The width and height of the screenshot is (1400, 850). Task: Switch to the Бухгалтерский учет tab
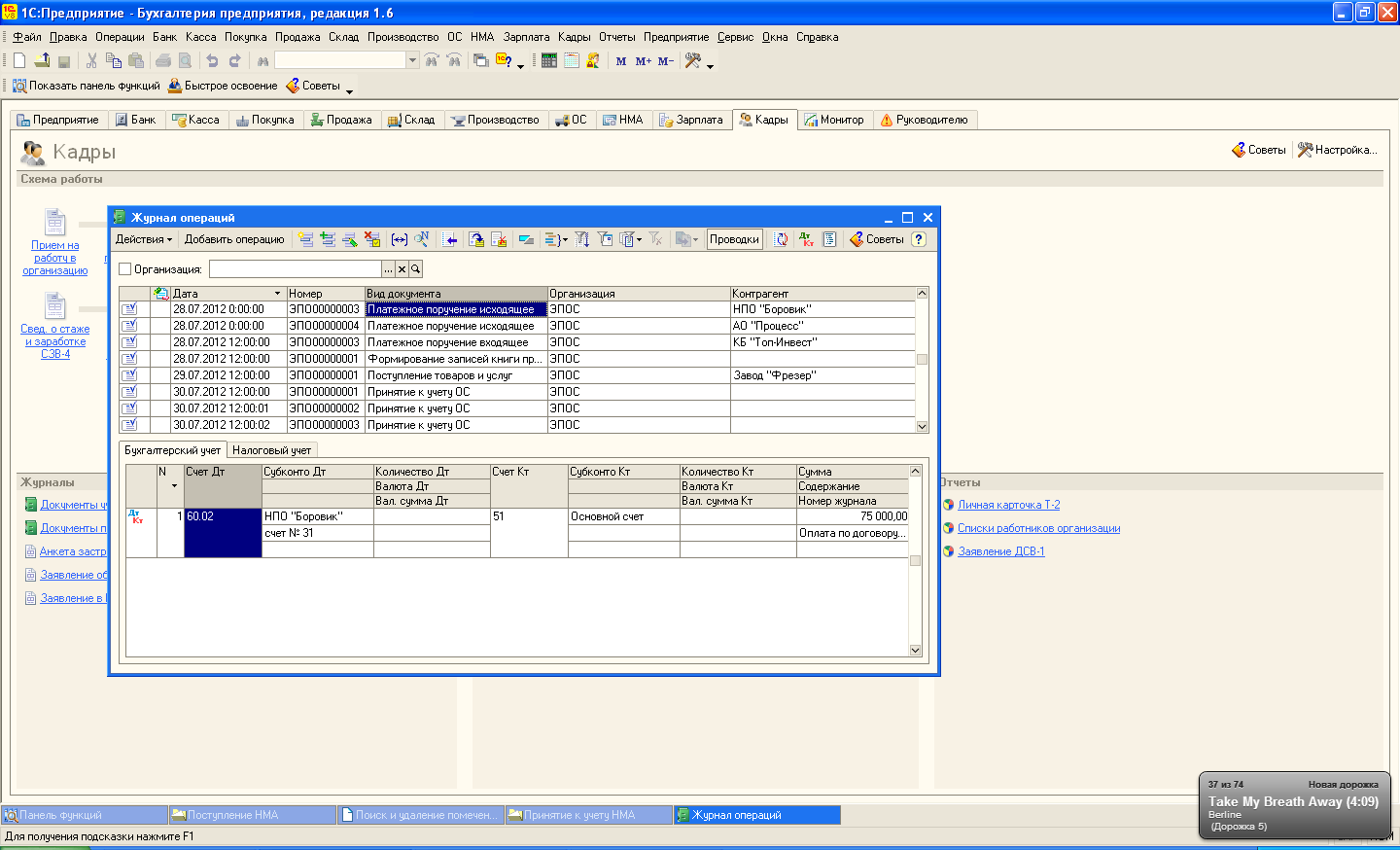(x=172, y=450)
